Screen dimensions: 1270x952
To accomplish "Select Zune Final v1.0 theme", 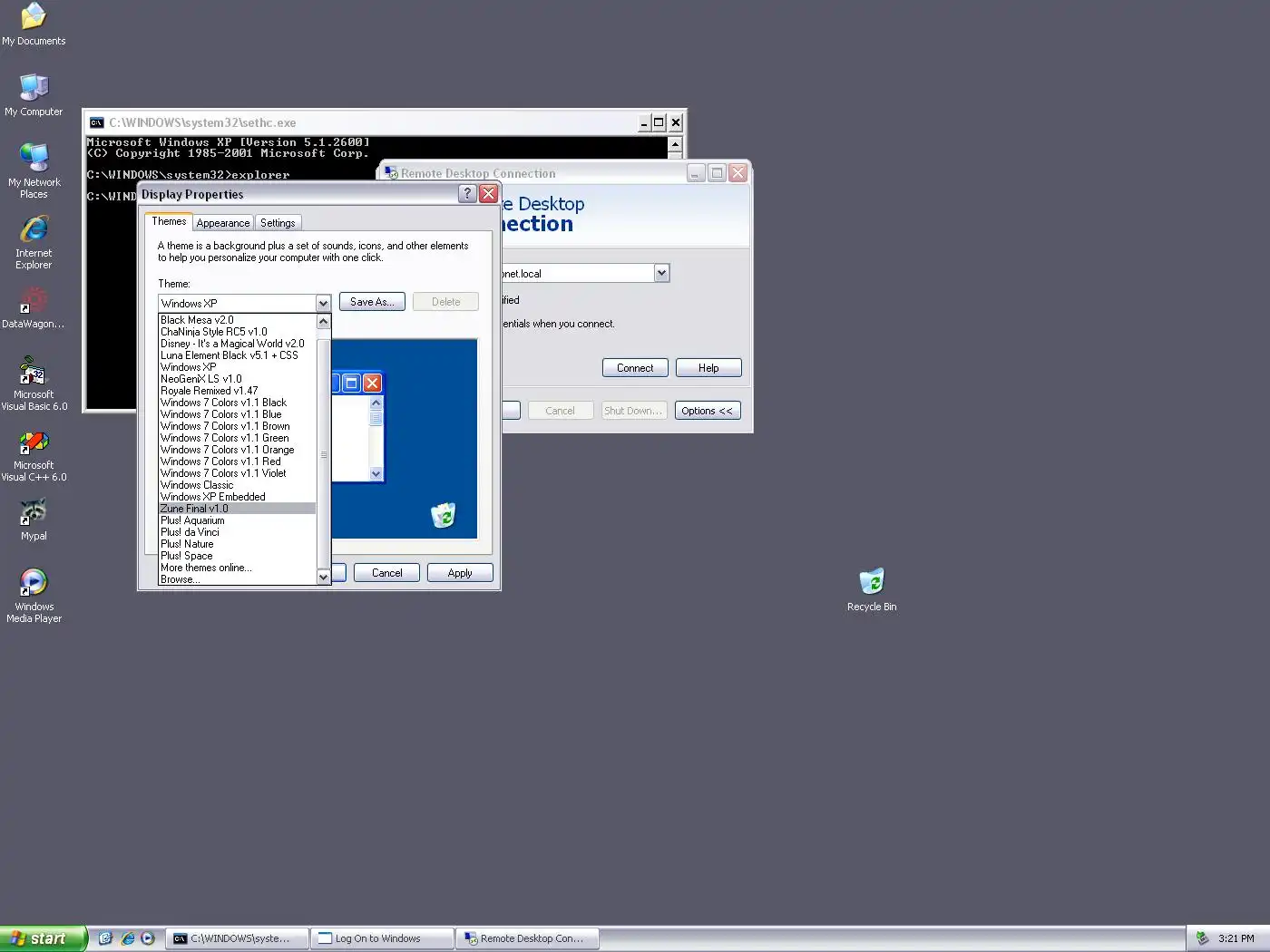I will pyautogui.click(x=237, y=509).
